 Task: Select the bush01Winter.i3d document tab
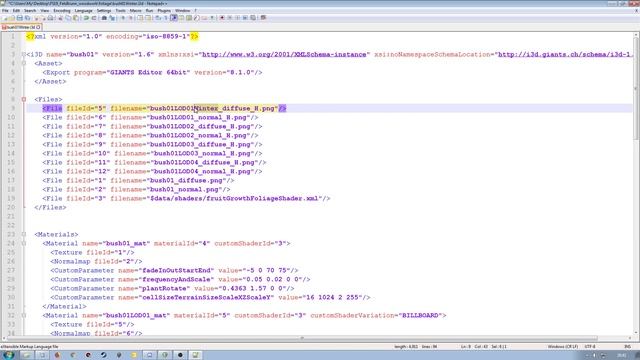(20, 27)
